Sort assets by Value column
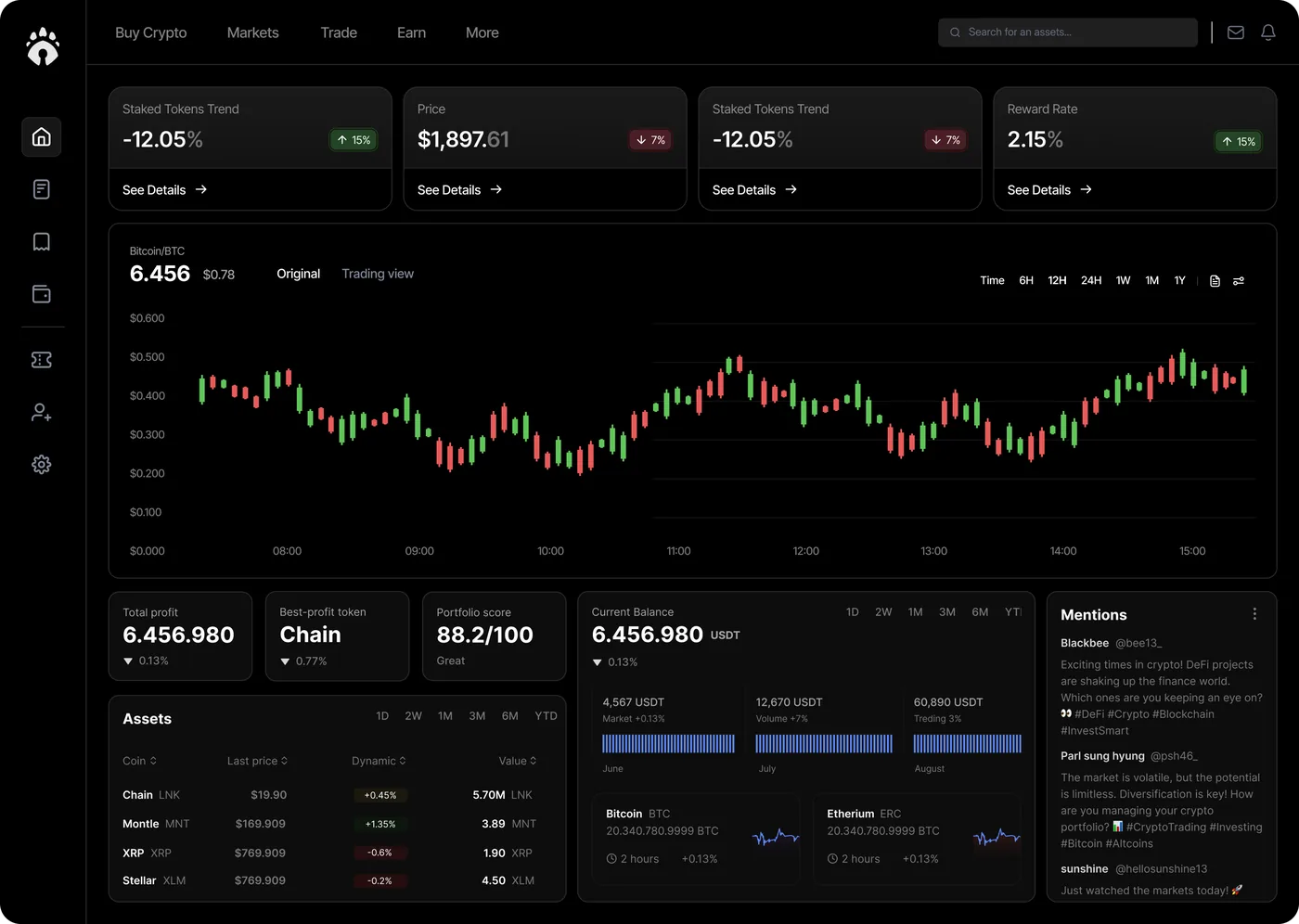 [518, 761]
